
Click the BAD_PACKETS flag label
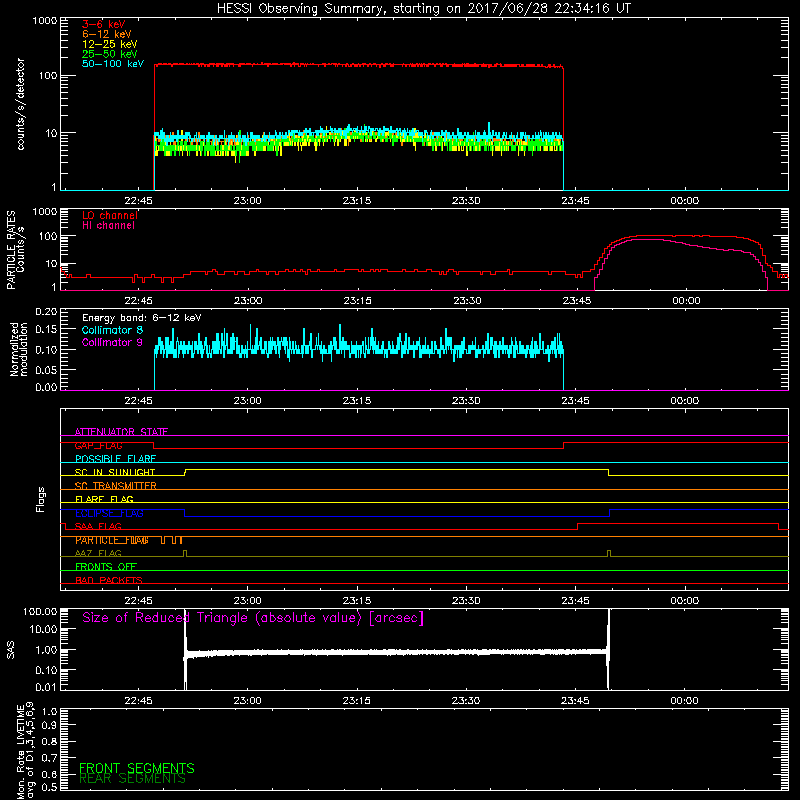pos(109,581)
